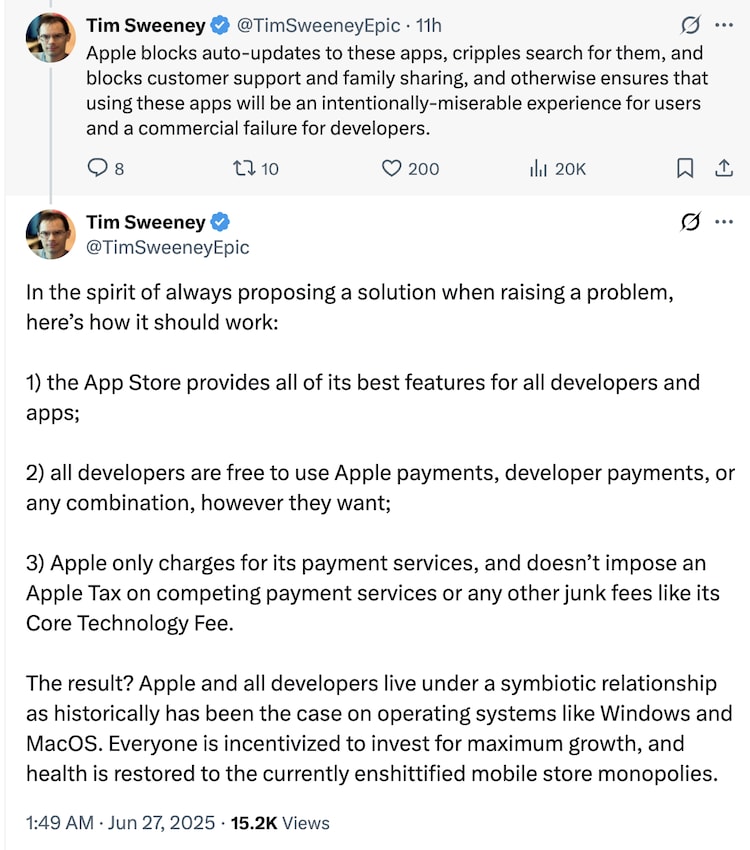Reply to the top Tim Sweeney post
750x850 pixels.
click(98, 169)
